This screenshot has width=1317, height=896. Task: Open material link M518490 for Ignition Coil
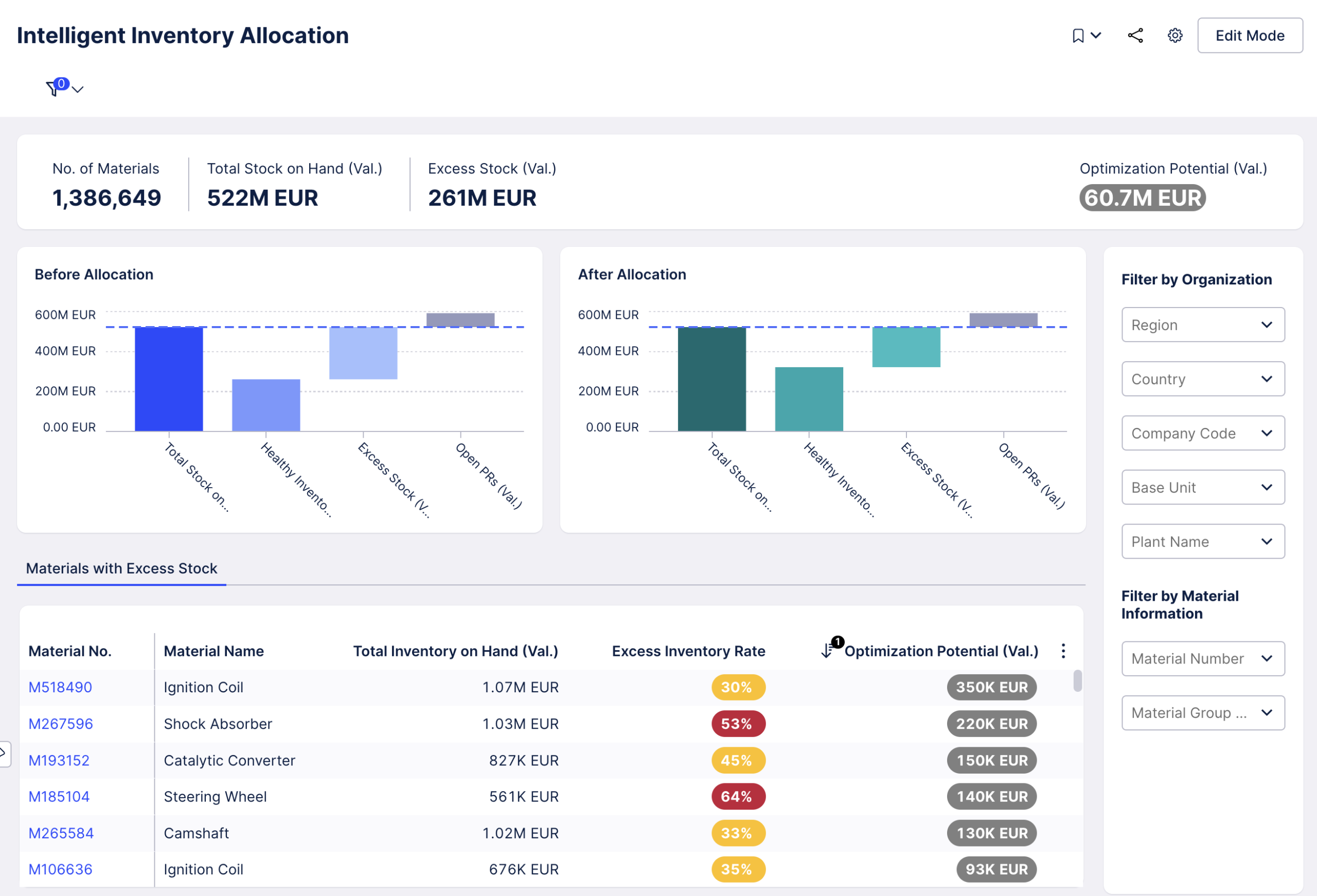click(x=60, y=687)
